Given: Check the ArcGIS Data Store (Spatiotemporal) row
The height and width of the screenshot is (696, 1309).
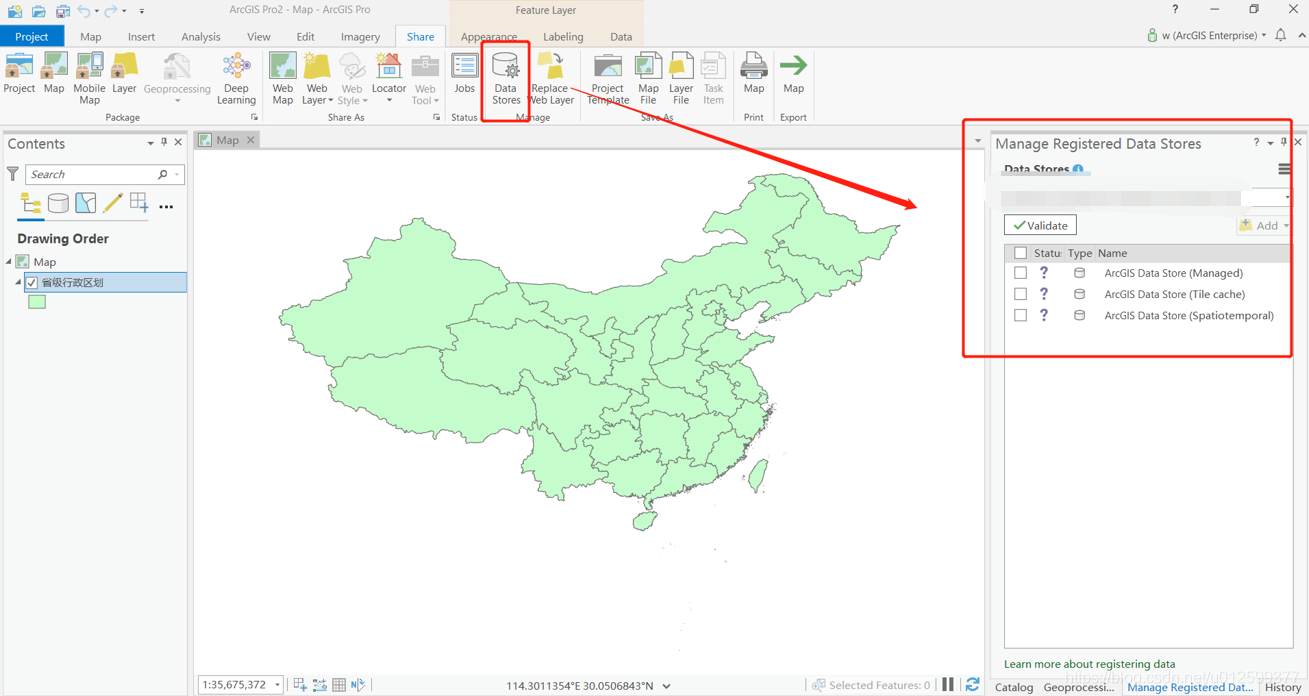Looking at the screenshot, I should [x=1020, y=315].
